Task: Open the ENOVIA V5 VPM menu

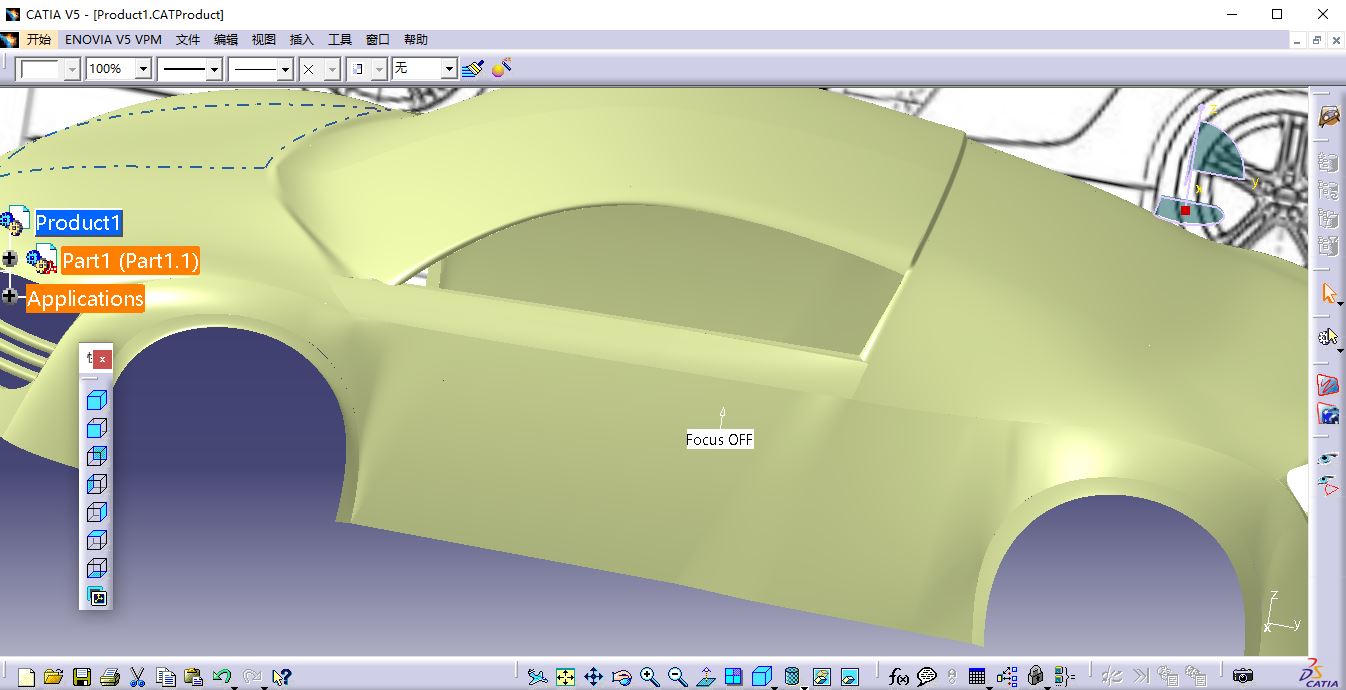Action: click(113, 40)
